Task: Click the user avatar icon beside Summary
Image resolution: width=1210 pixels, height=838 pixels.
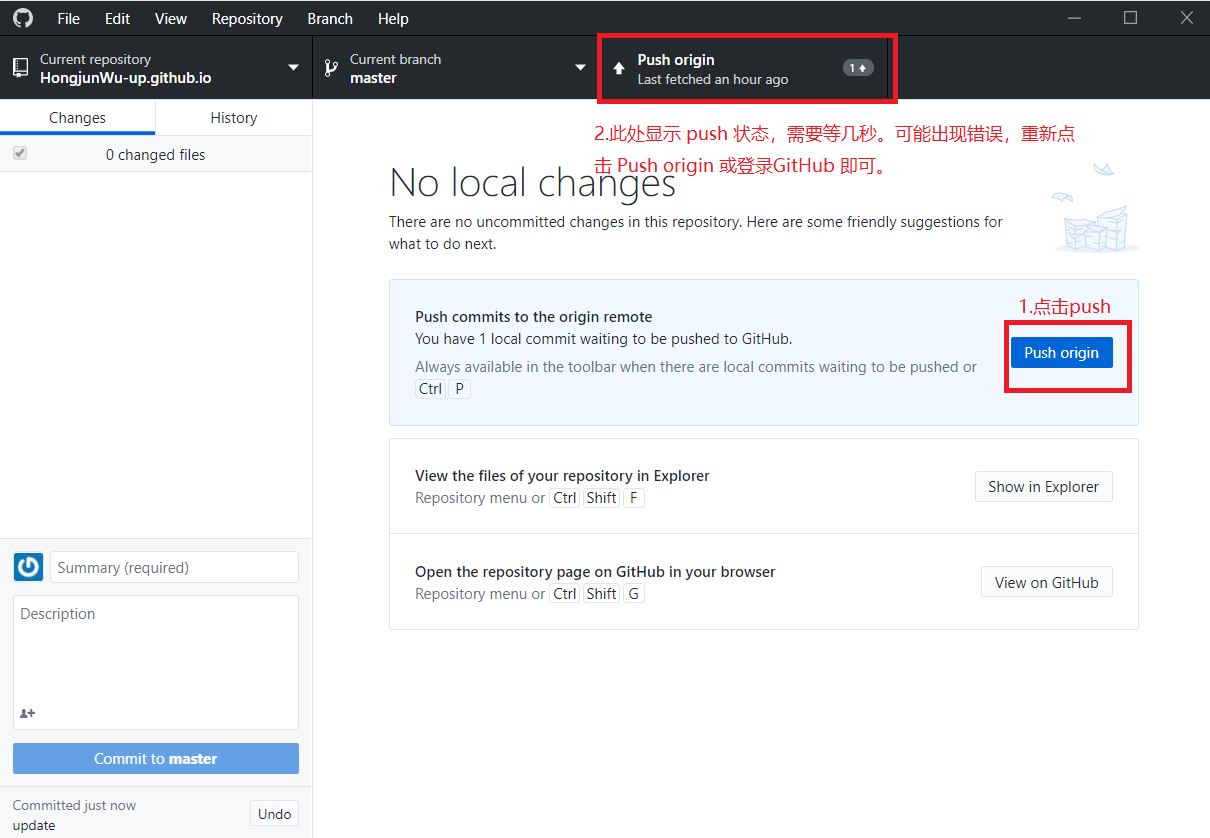Action: 28,567
